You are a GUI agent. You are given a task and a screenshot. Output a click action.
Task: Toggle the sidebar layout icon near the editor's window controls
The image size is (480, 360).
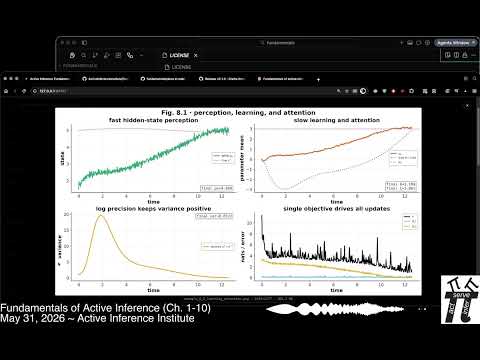[x=84, y=43]
